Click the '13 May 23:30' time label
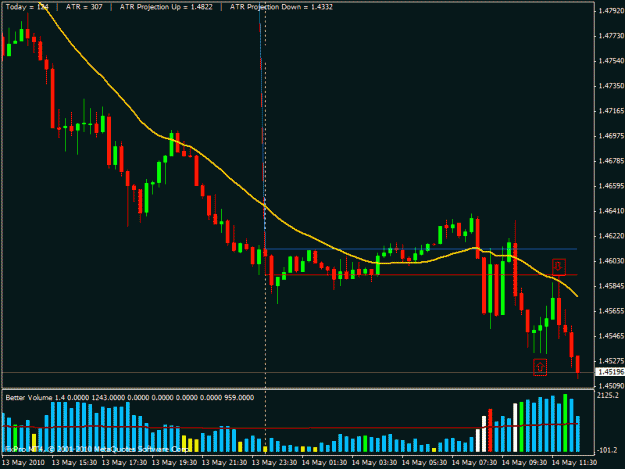 (274, 463)
